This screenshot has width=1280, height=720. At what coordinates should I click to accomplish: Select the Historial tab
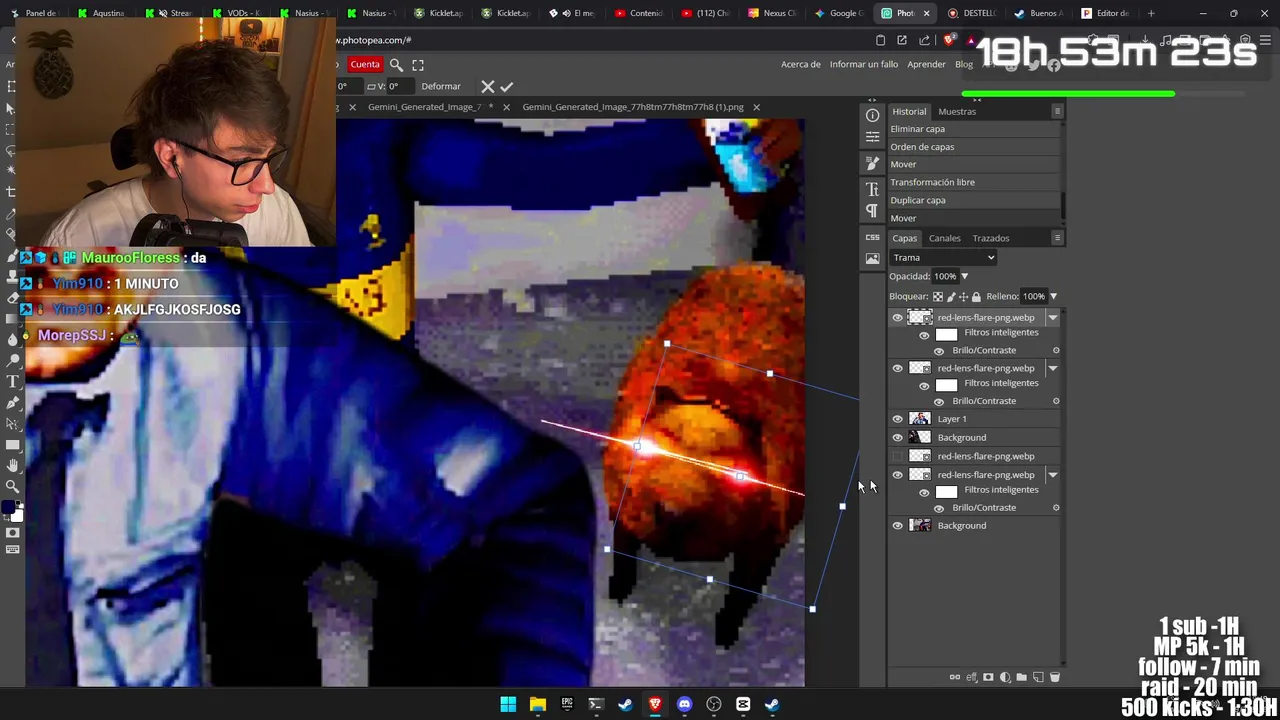coord(909,111)
